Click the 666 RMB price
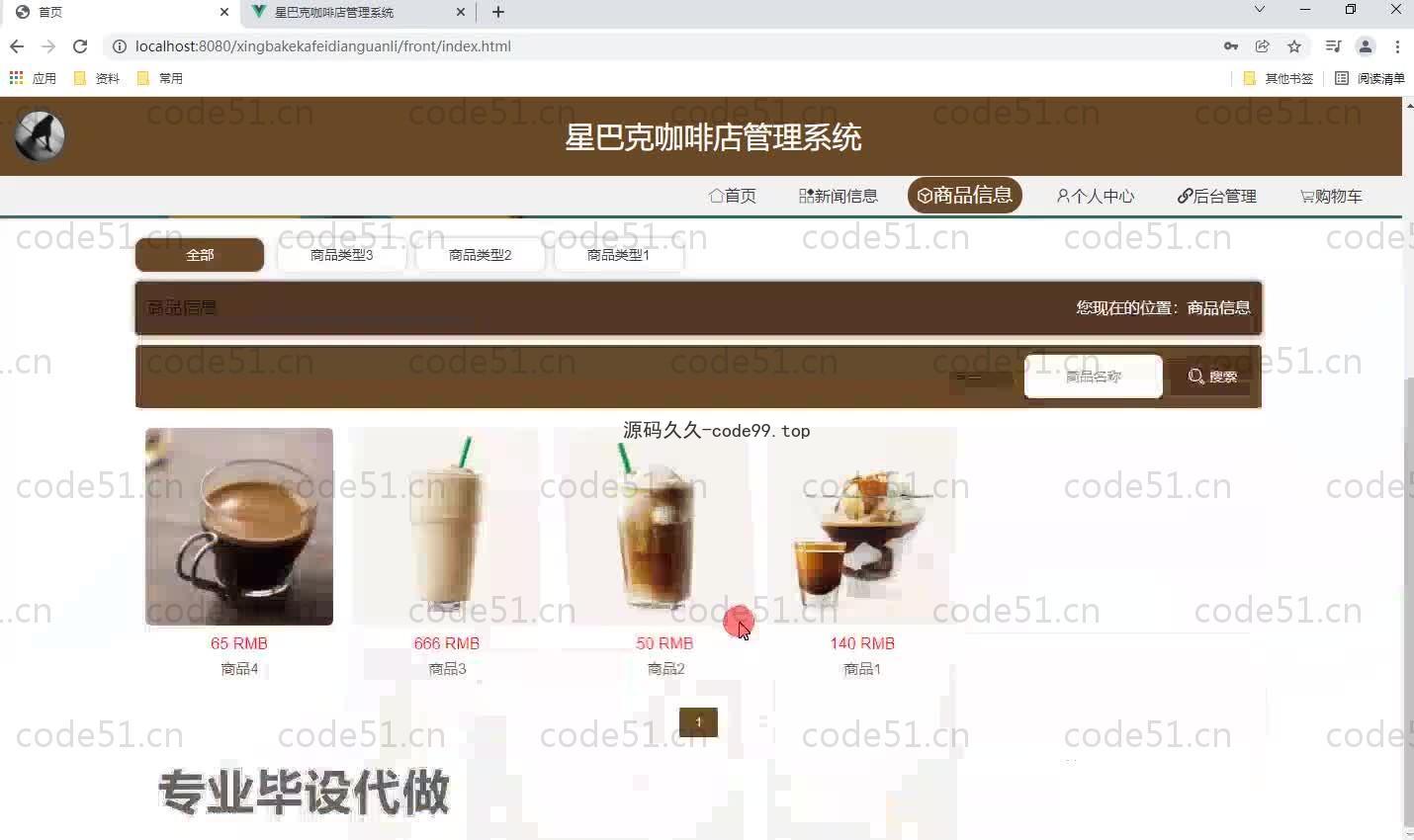The width and height of the screenshot is (1414, 840). [447, 643]
